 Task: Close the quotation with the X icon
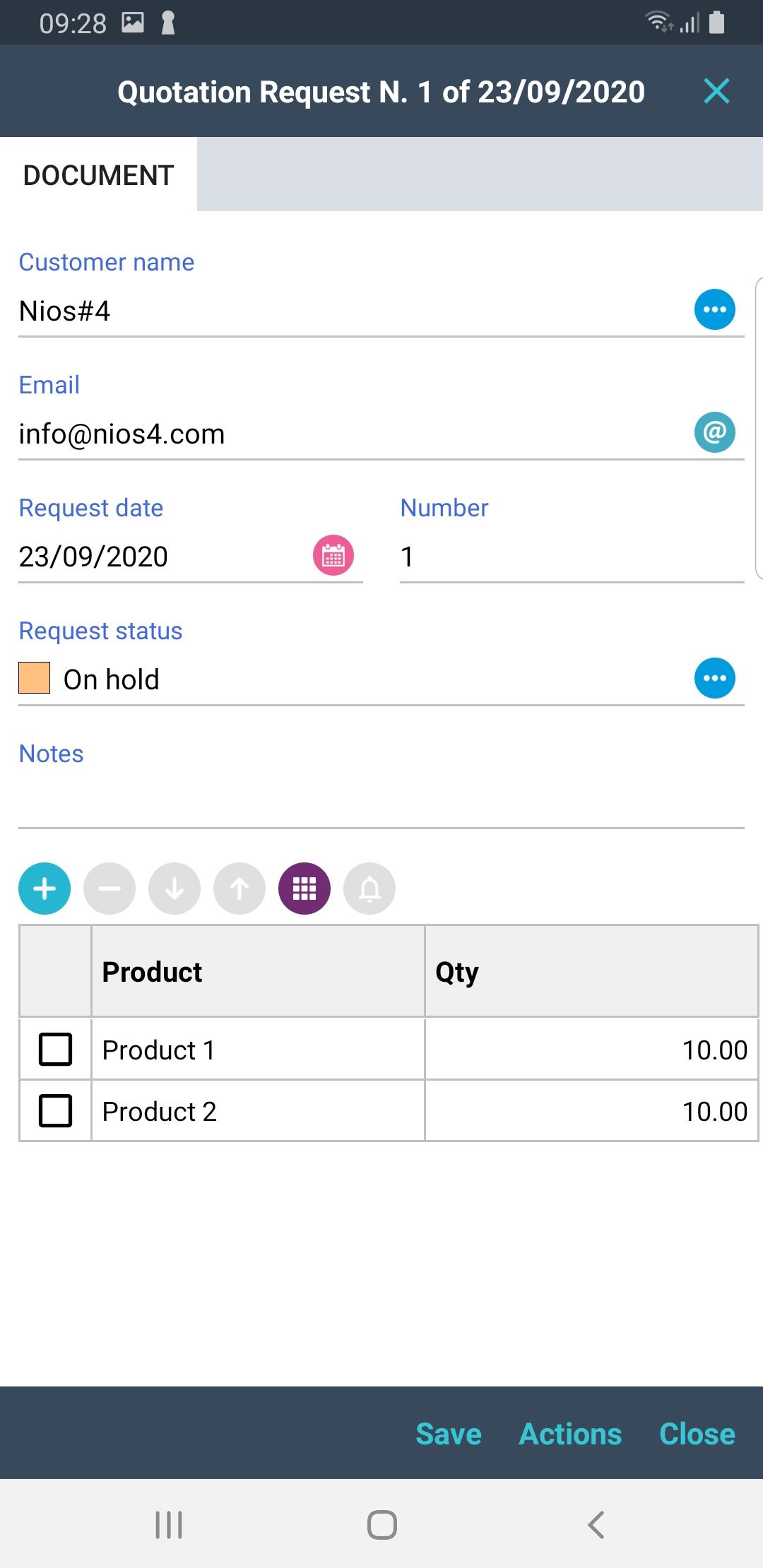coord(716,91)
